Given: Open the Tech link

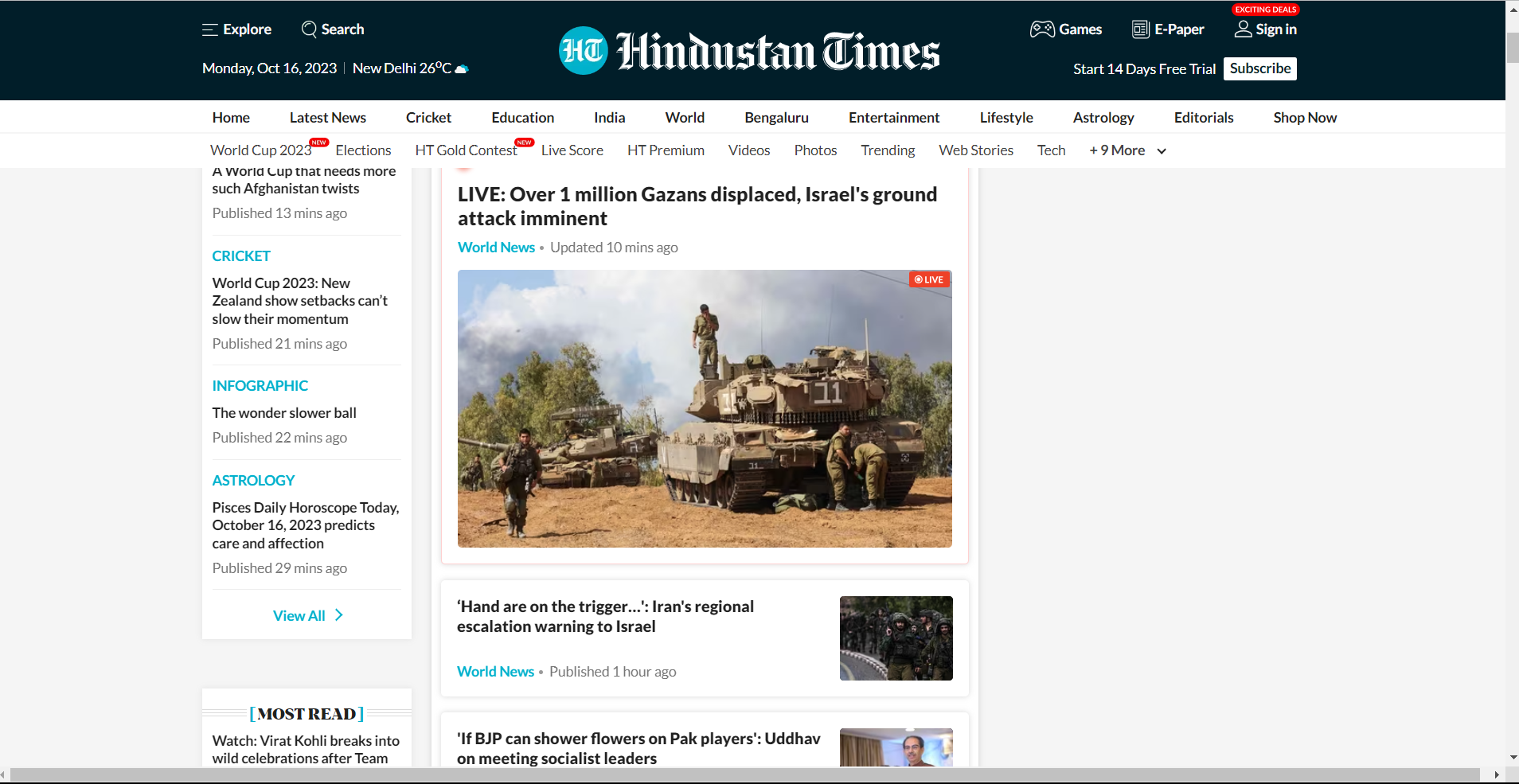Looking at the screenshot, I should (x=1051, y=150).
